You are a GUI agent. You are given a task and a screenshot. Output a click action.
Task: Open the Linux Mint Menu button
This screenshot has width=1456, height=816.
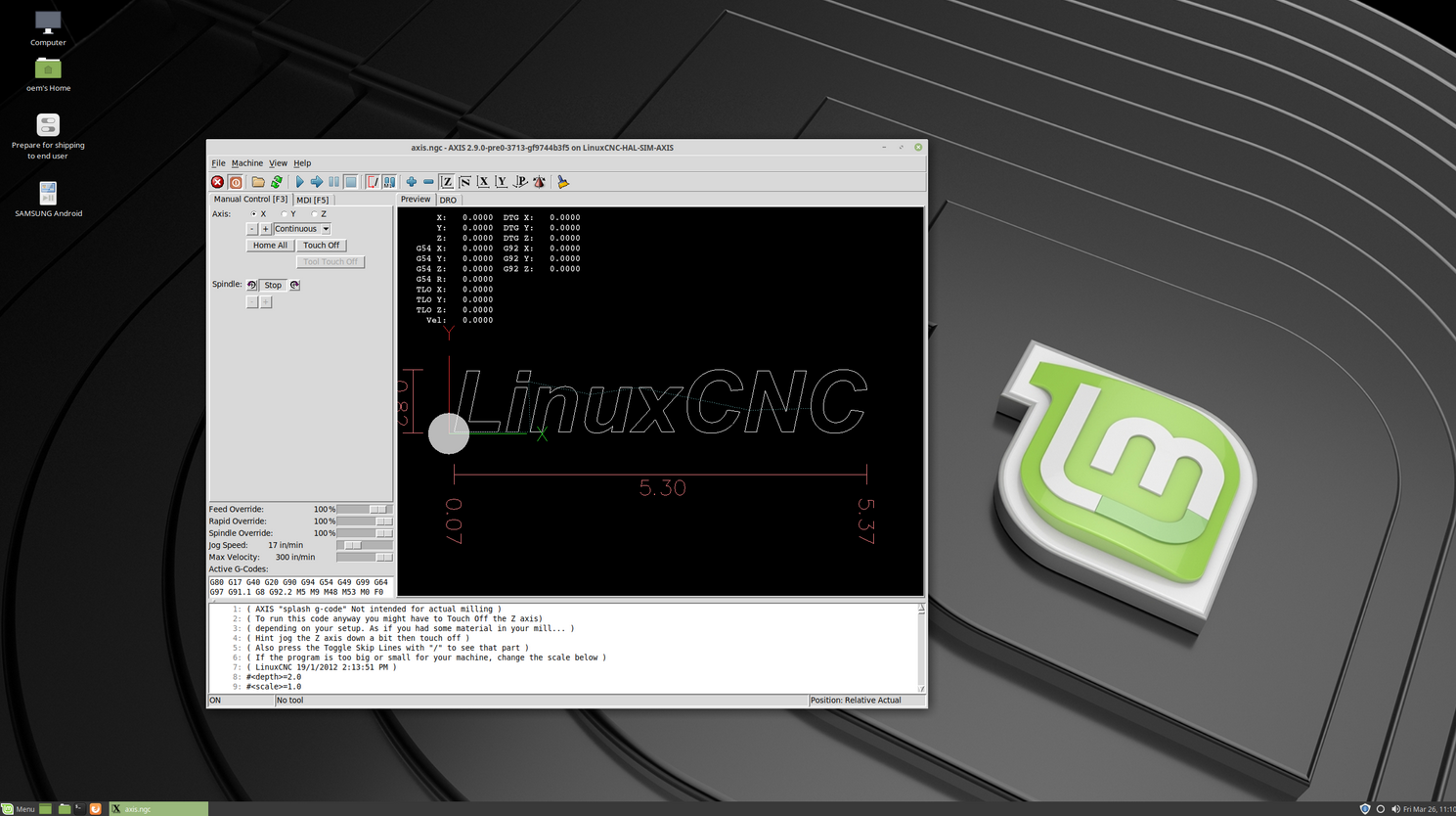pyautogui.click(x=19, y=809)
